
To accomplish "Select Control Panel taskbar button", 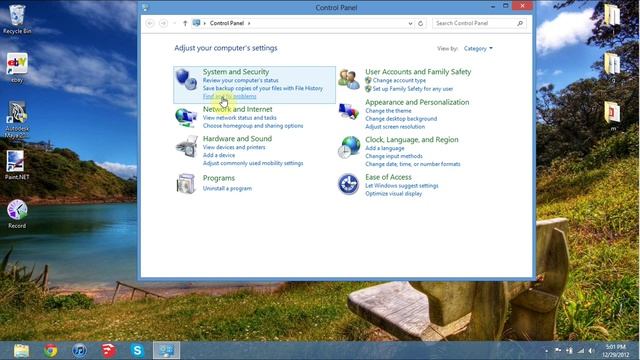I will click(166, 350).
